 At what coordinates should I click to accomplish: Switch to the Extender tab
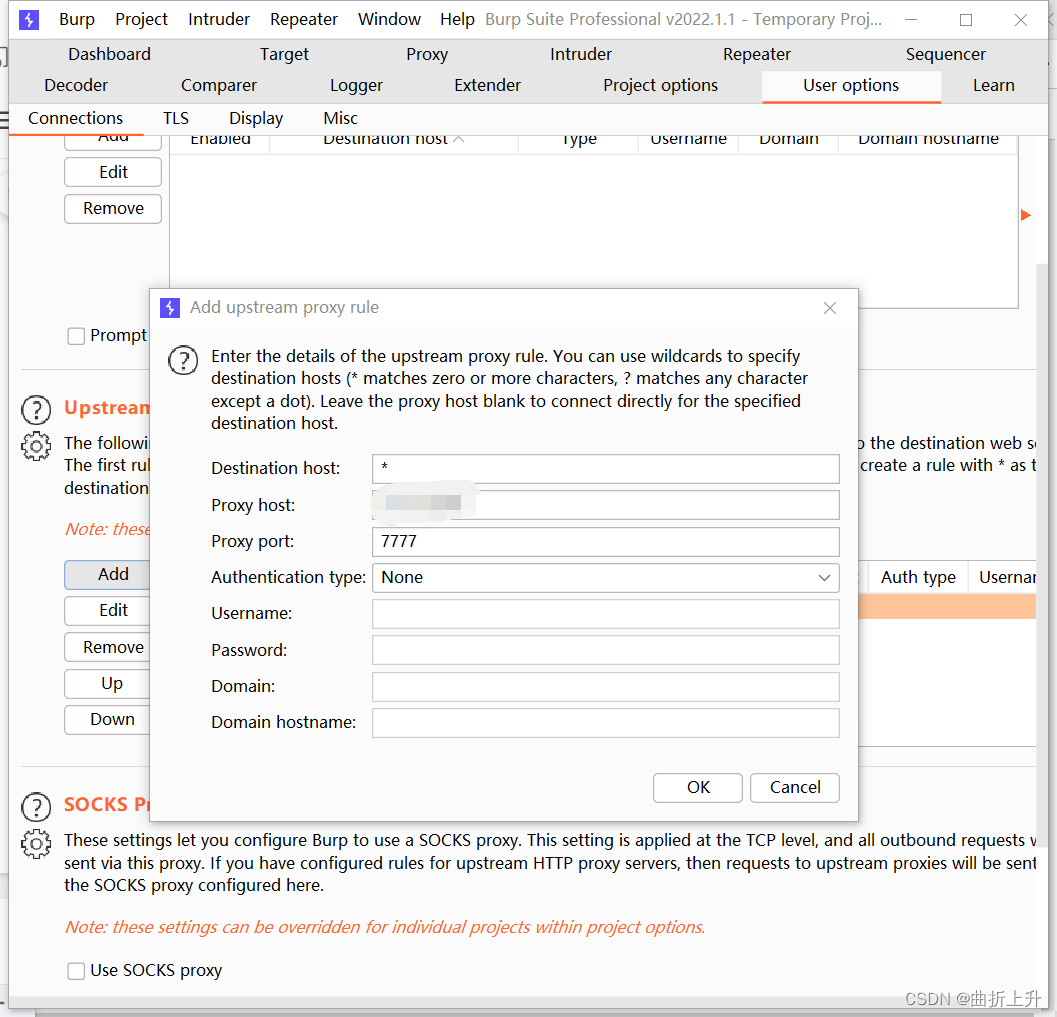point(487,85)
